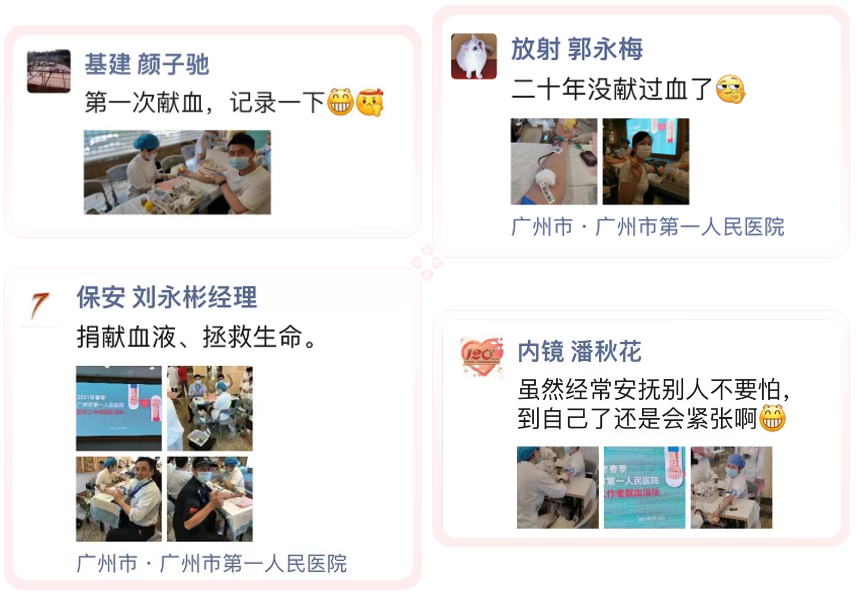Open the name link 保安 刘永彬经理
Image resolution: width=856 pixels, height=593 pixels.
pyautogui.click(x=167, y=298)
